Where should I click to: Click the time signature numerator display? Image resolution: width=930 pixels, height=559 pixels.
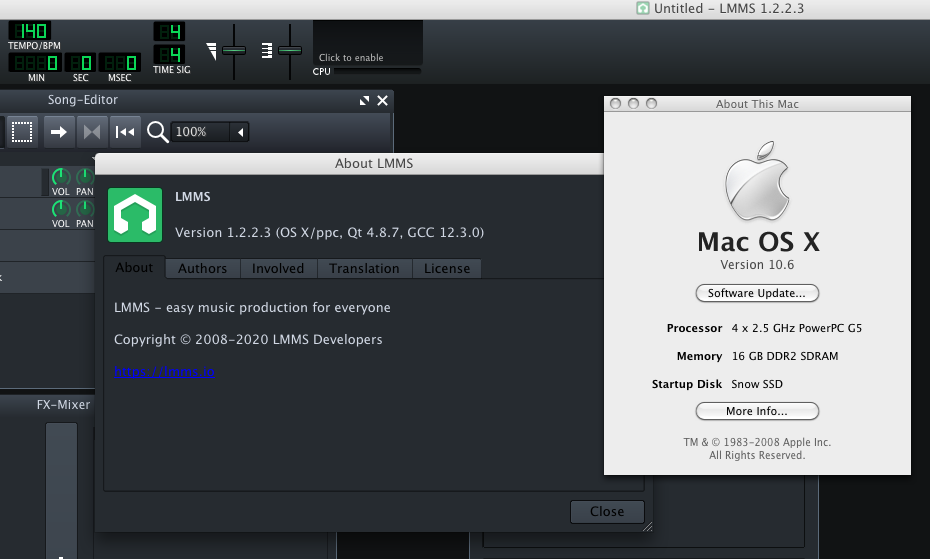pyautogui.click(x=169, y=31)
